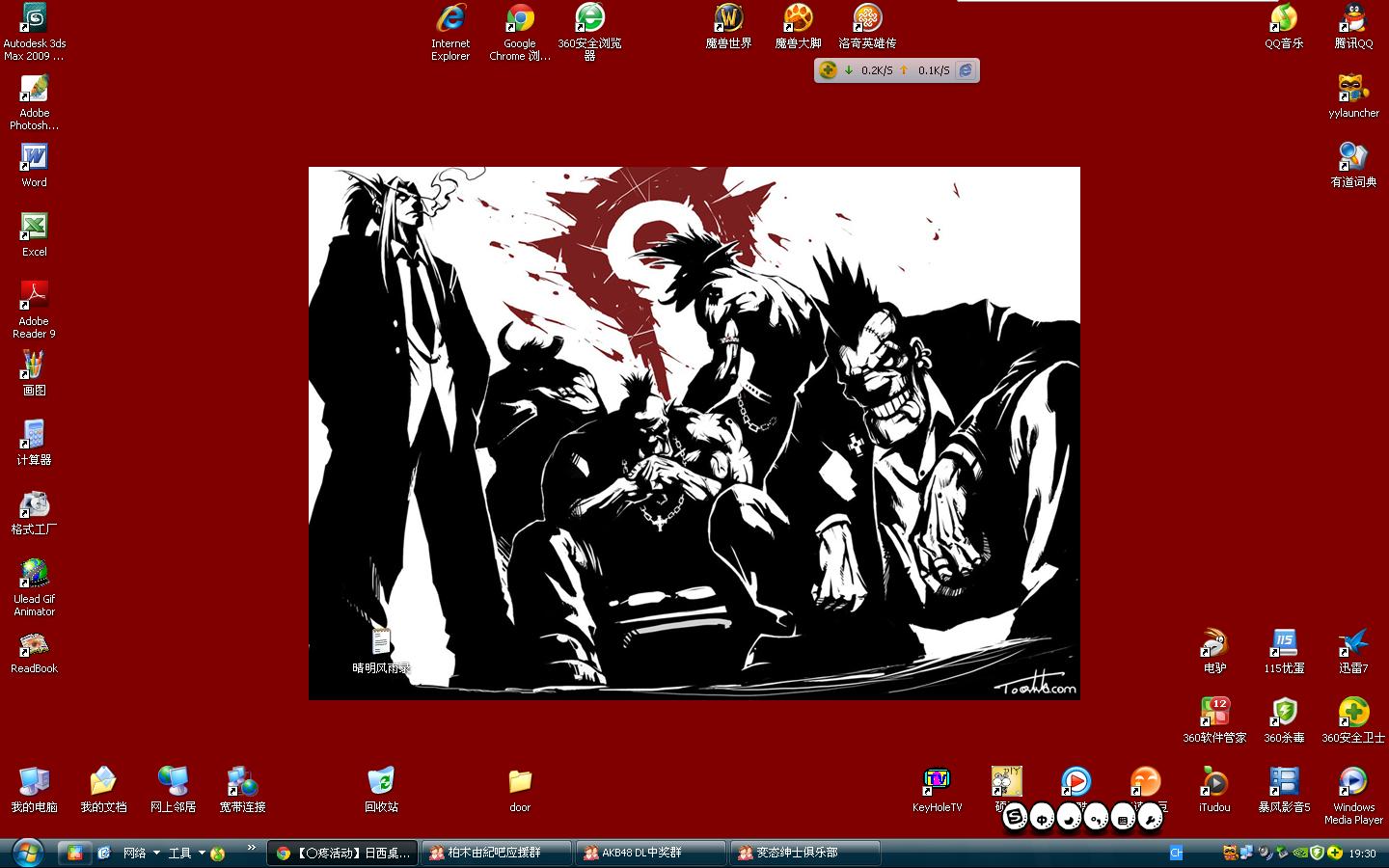The image size is (1389, 868).
Task: Toggle half/full-width moon on the Sogou bar
Action: [1069, 818]
